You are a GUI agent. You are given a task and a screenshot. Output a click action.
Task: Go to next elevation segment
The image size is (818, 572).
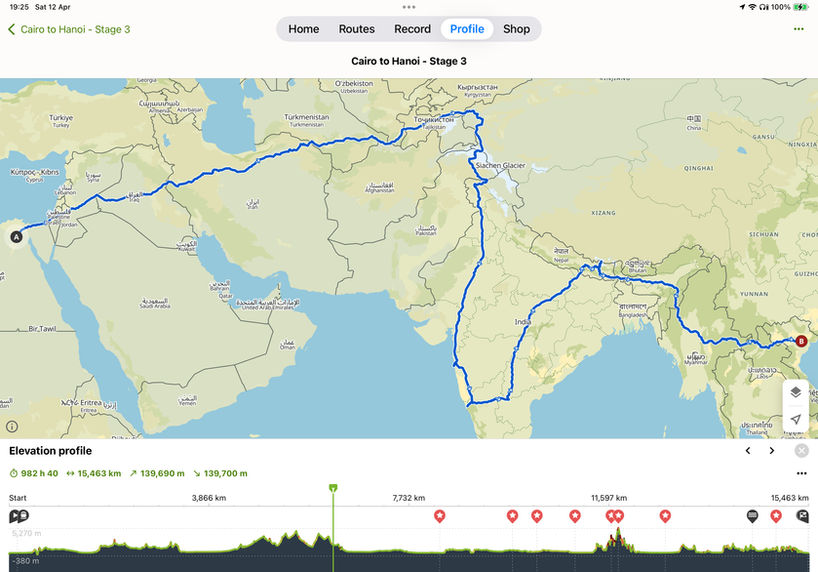point(772,450)
